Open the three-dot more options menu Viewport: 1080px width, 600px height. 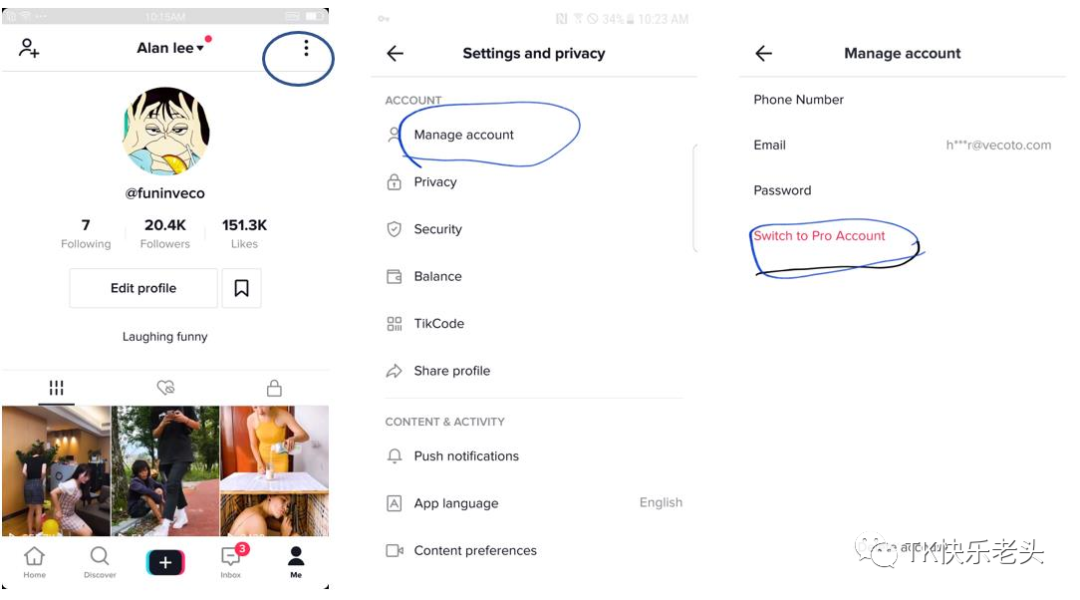[x=306, y=48]
